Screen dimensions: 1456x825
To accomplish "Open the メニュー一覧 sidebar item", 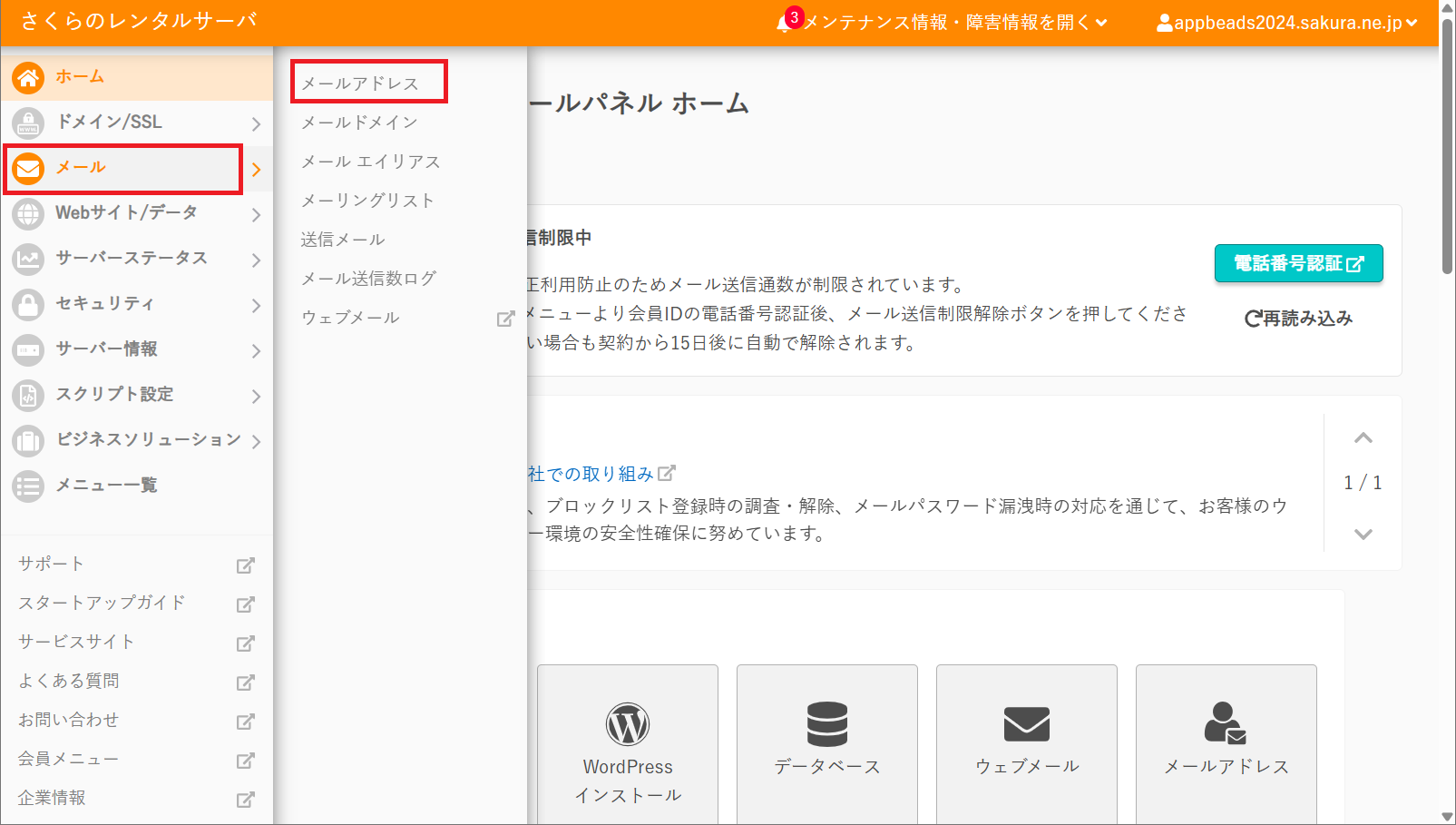I will tap(136, 486).
